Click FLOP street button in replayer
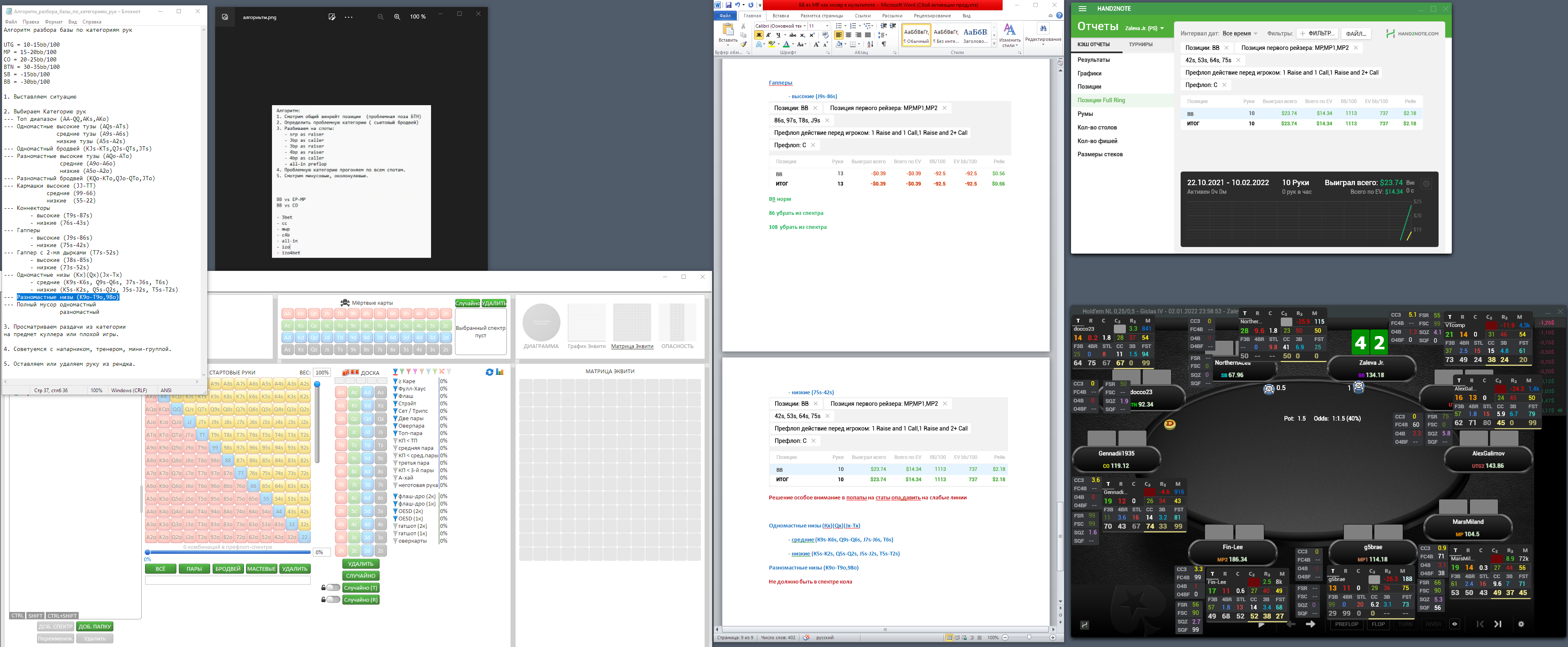This screenshot has height=647, width=1568. (1378, 624)
